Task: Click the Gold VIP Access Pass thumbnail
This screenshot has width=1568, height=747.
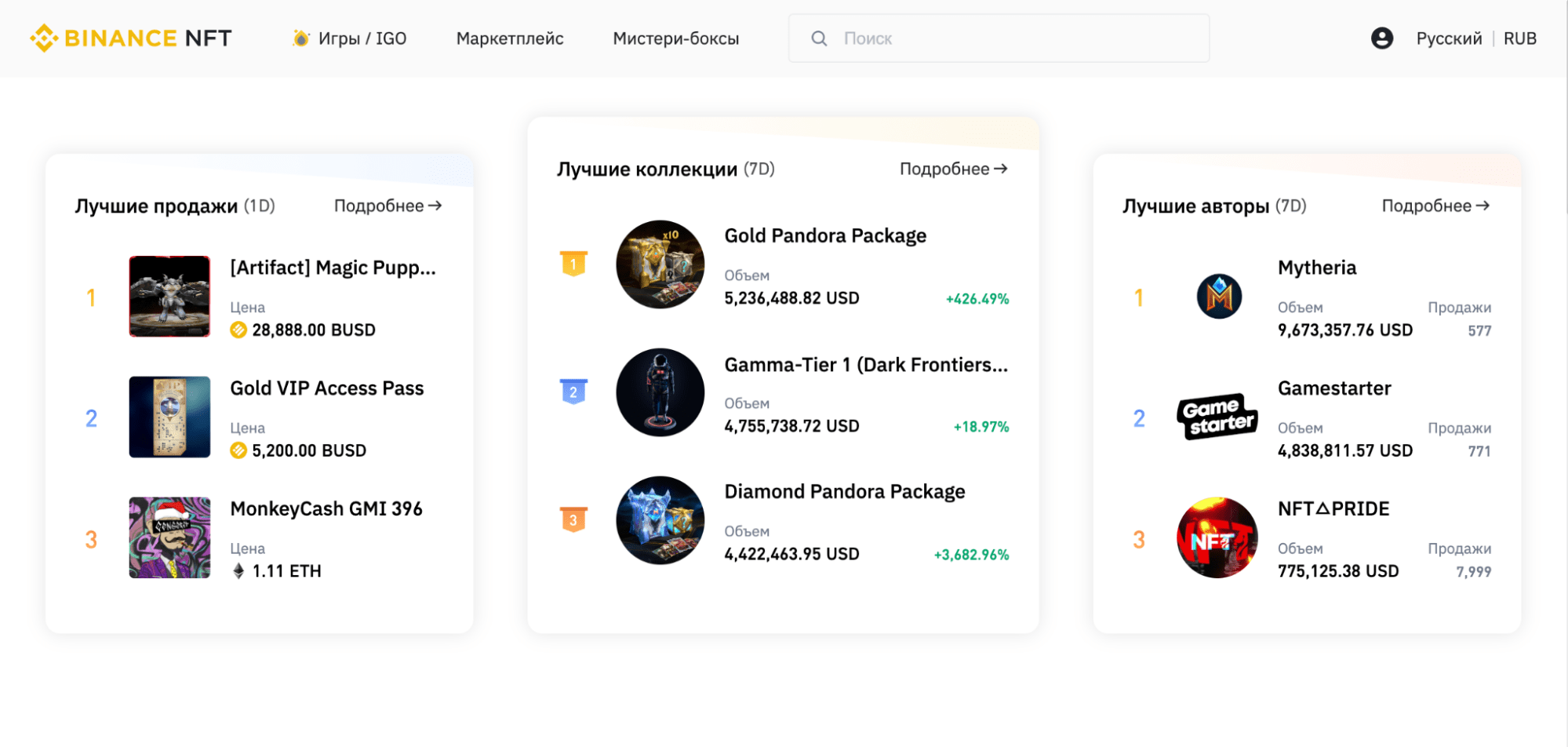Action: 169,417
